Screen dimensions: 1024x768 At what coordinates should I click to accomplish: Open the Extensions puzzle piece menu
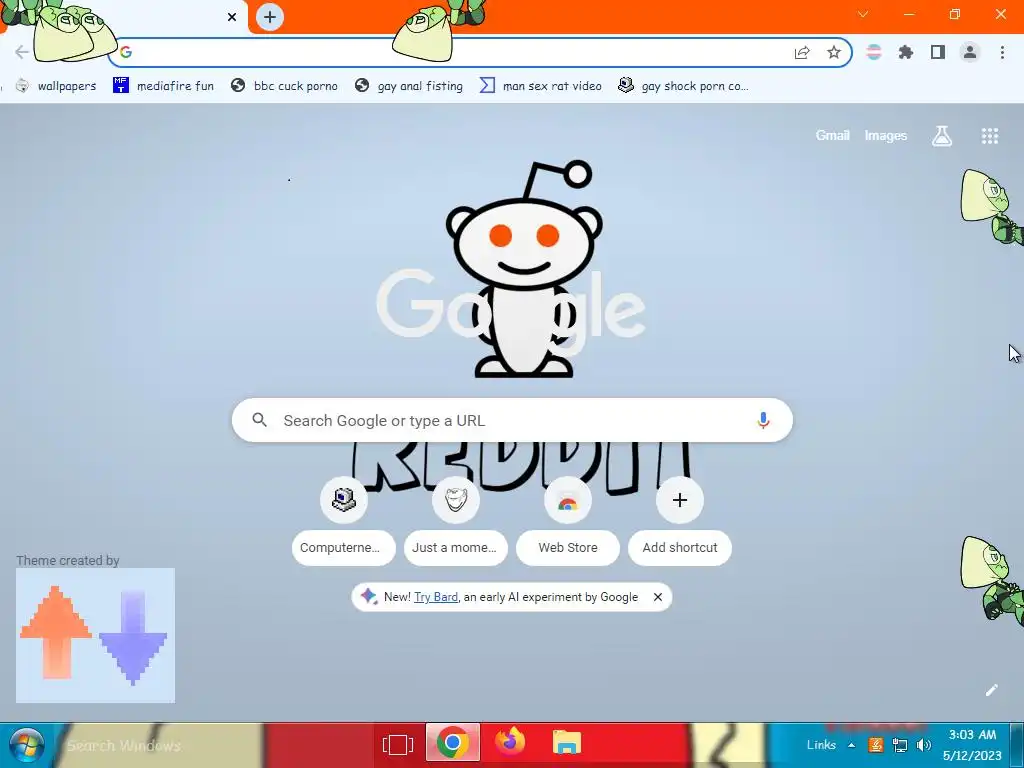906,52
